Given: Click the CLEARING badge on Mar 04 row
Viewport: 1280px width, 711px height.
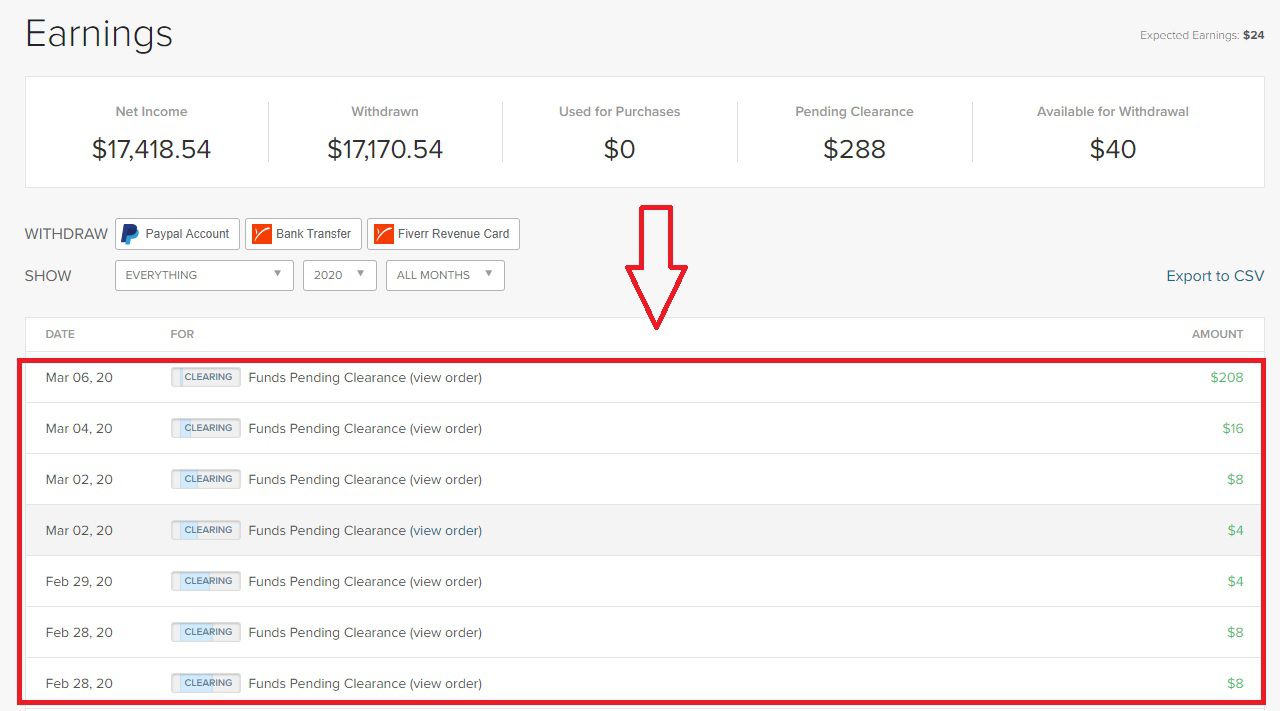Looking at the screenshot, I should [x=206, y=428].
